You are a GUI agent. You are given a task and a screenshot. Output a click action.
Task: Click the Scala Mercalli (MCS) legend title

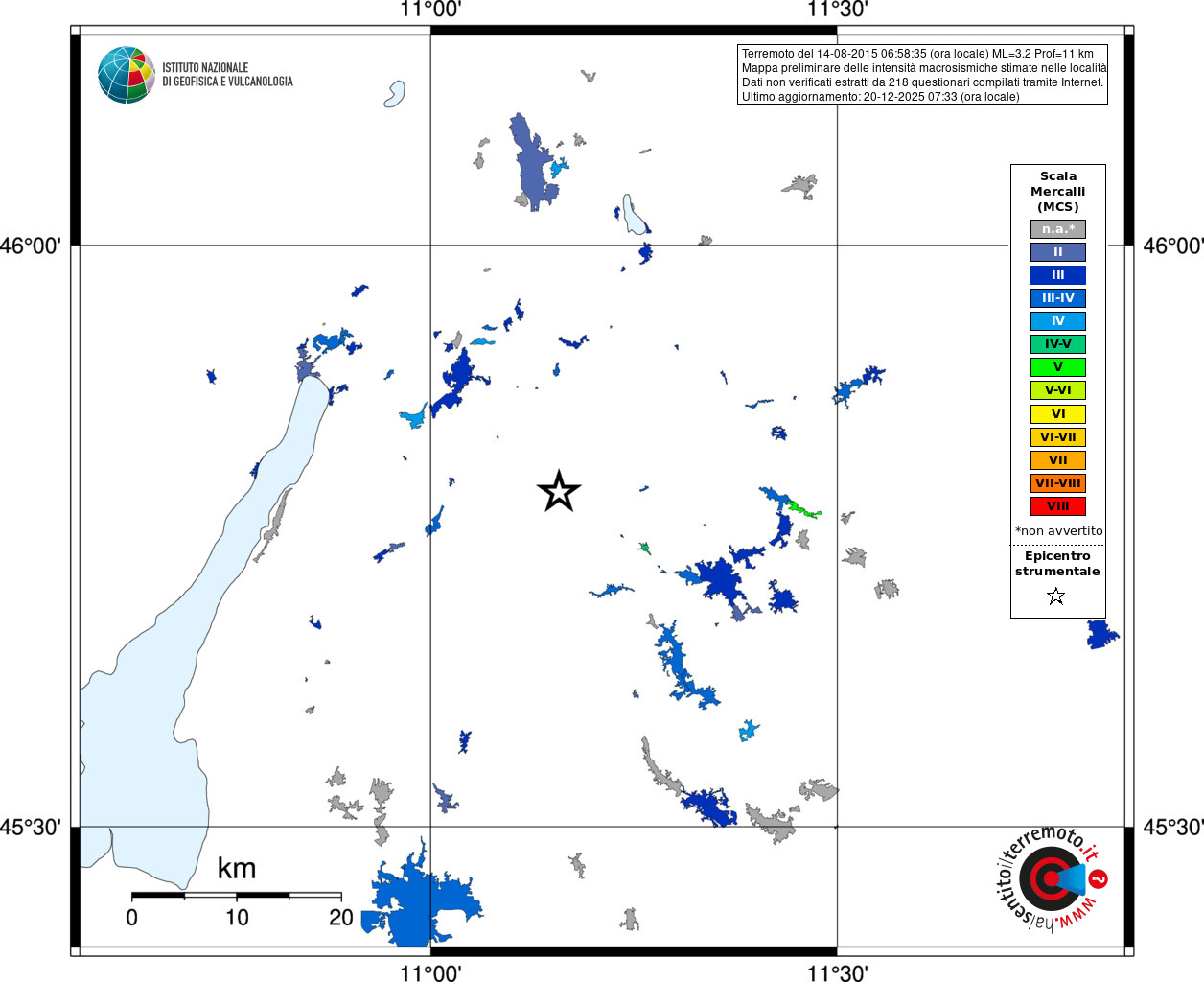coord(1058,192)
